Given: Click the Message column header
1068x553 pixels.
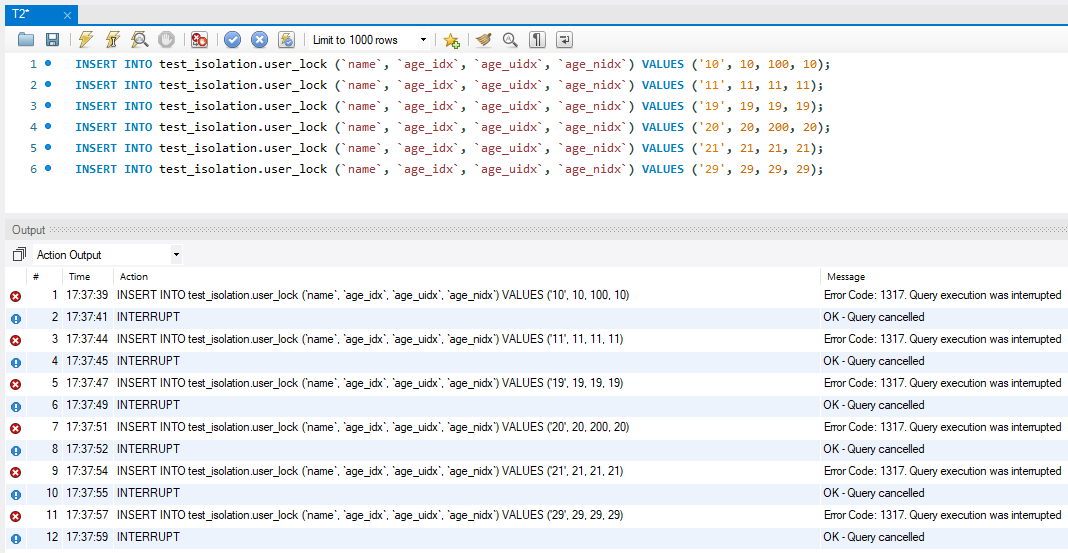Looking at the screenshot, I should click(846, 276).
